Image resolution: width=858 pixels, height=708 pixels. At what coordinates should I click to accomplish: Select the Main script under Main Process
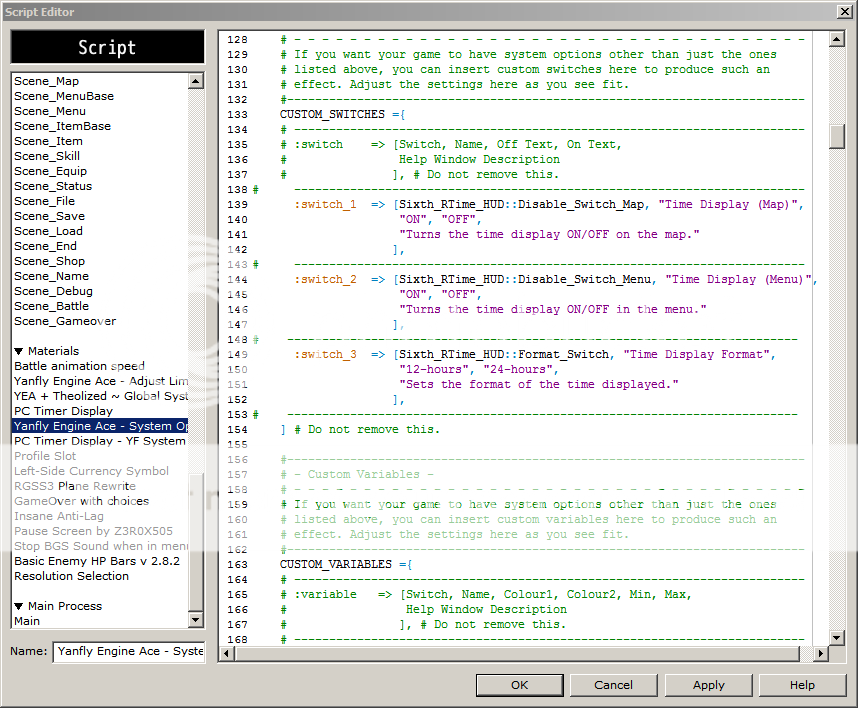click(27, 621)
